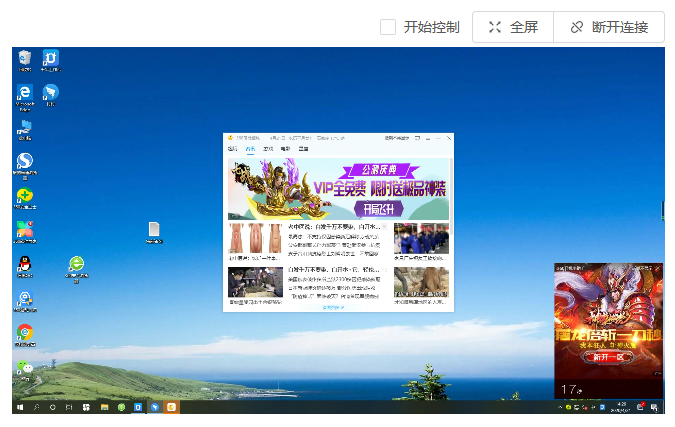Open the Sogou browser S icon
Viewport: 675px width, 427px height.
[x=25, y=162]
